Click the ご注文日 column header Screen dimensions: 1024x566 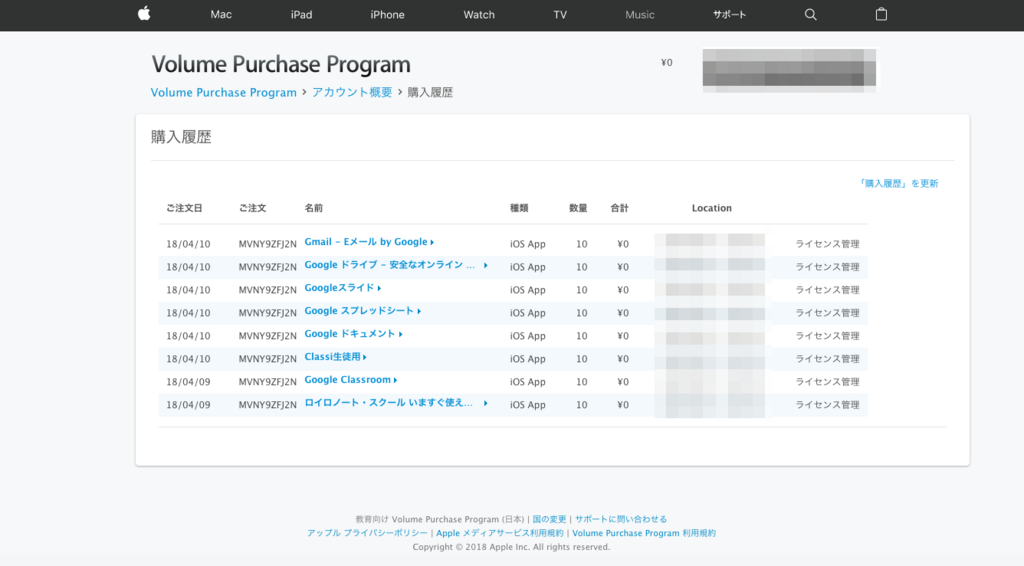184,208
